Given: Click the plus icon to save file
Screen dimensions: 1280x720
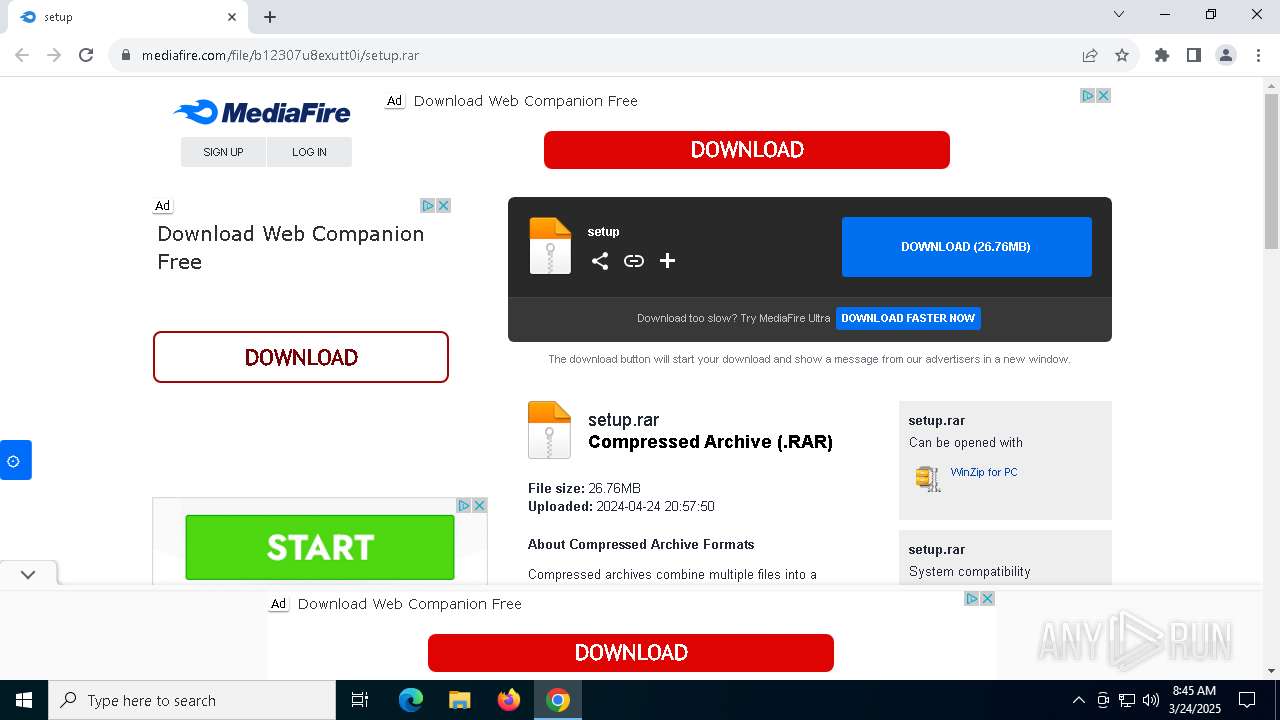Looking at the screenshot, I should click(668, 261).
